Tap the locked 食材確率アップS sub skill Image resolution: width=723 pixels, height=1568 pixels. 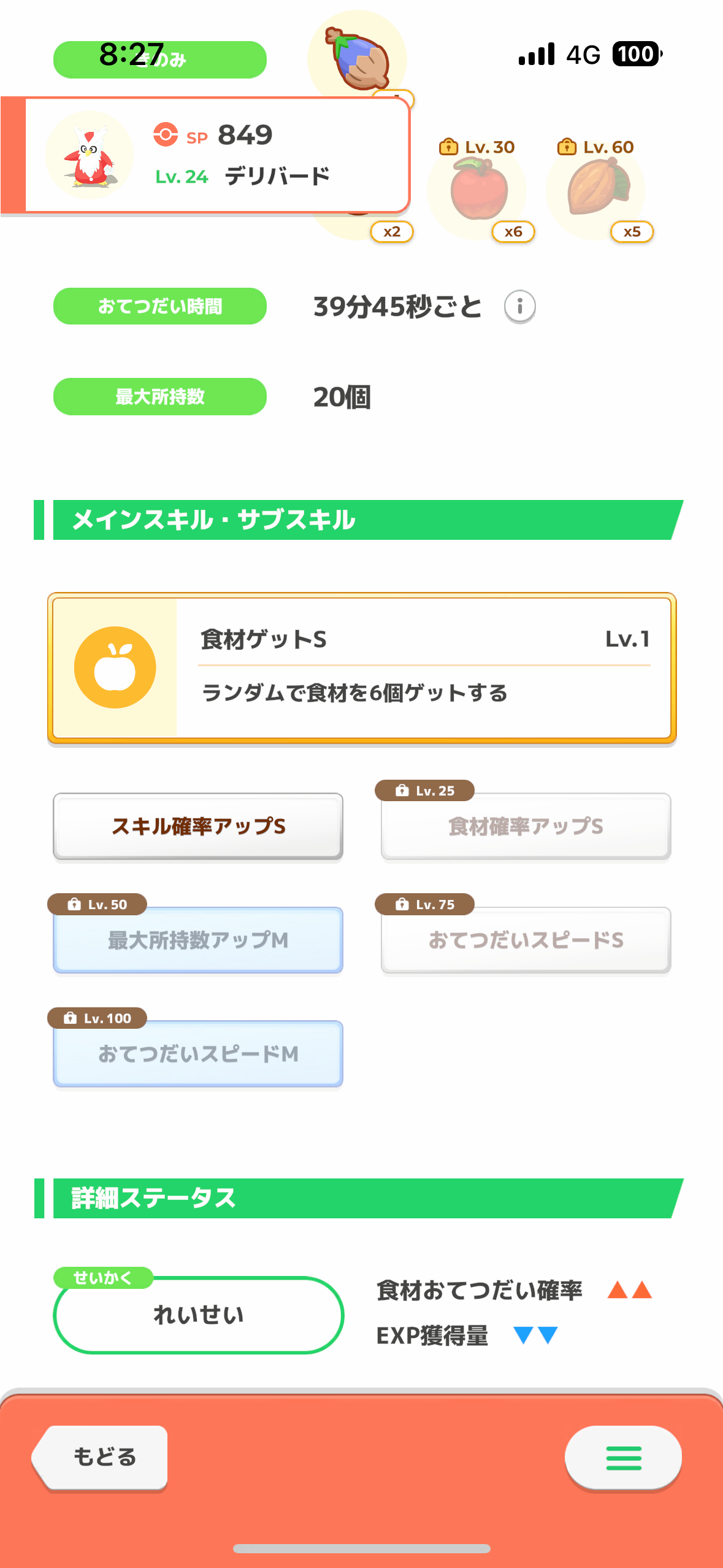click(526, 826)
